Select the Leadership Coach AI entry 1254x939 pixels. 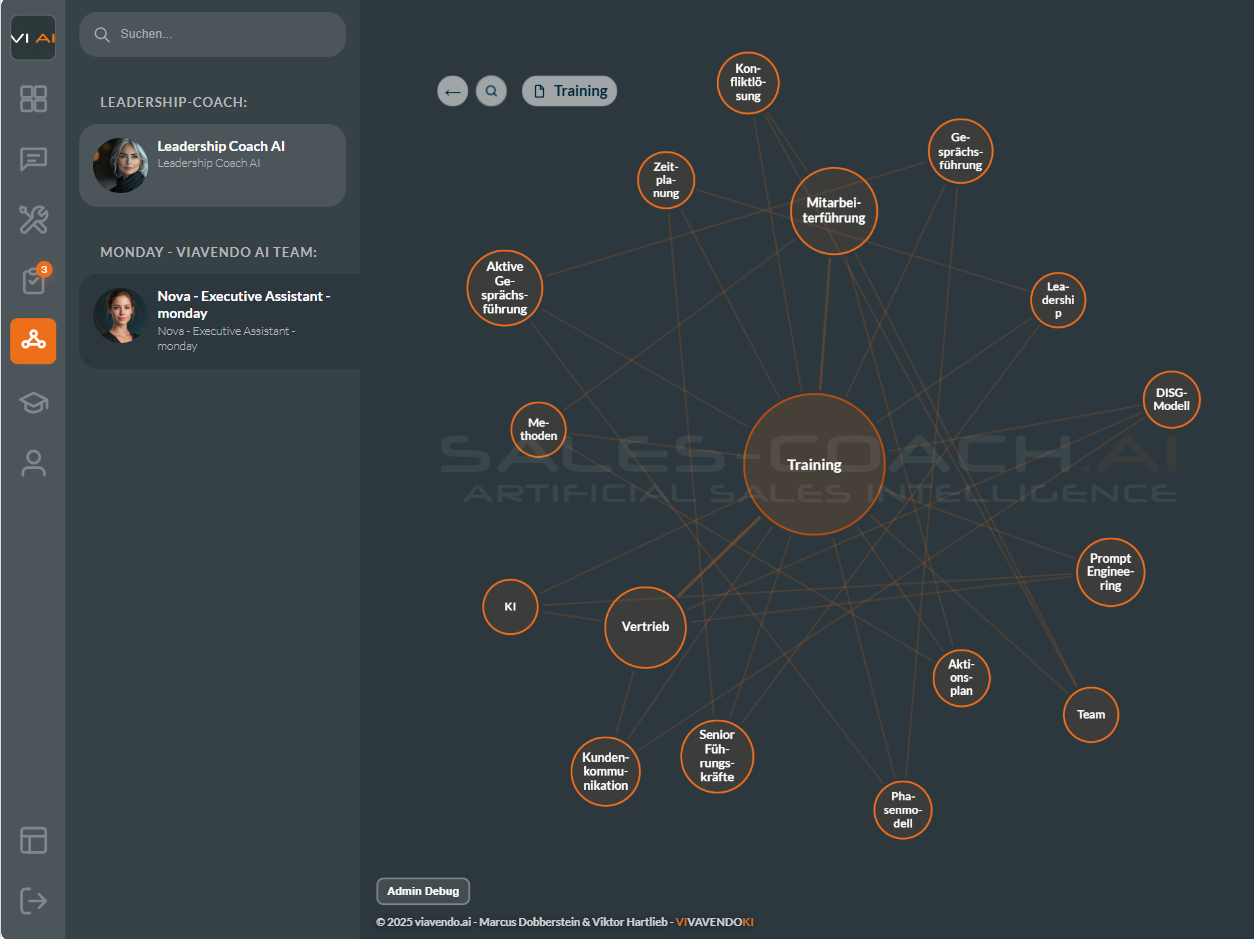click(x=212, y=165)
